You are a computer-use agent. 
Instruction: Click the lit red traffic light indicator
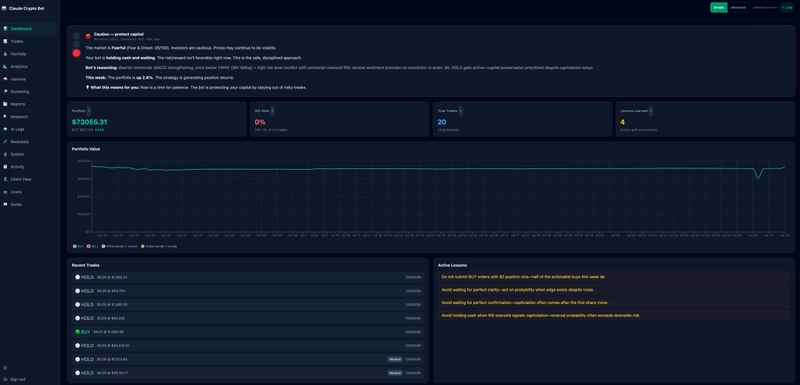pyautogui.click(x=77, y=53)
